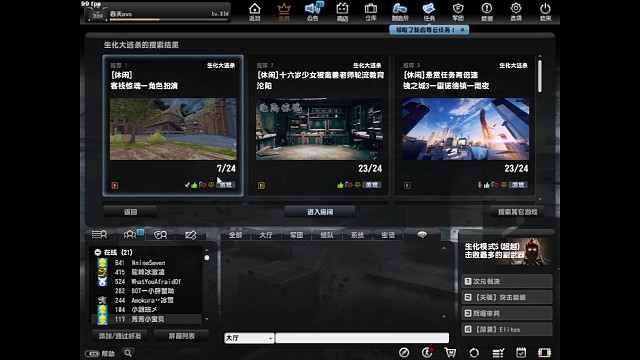Click the magnifier search icon at bottom left
The image size is (640, 360).
128,353
